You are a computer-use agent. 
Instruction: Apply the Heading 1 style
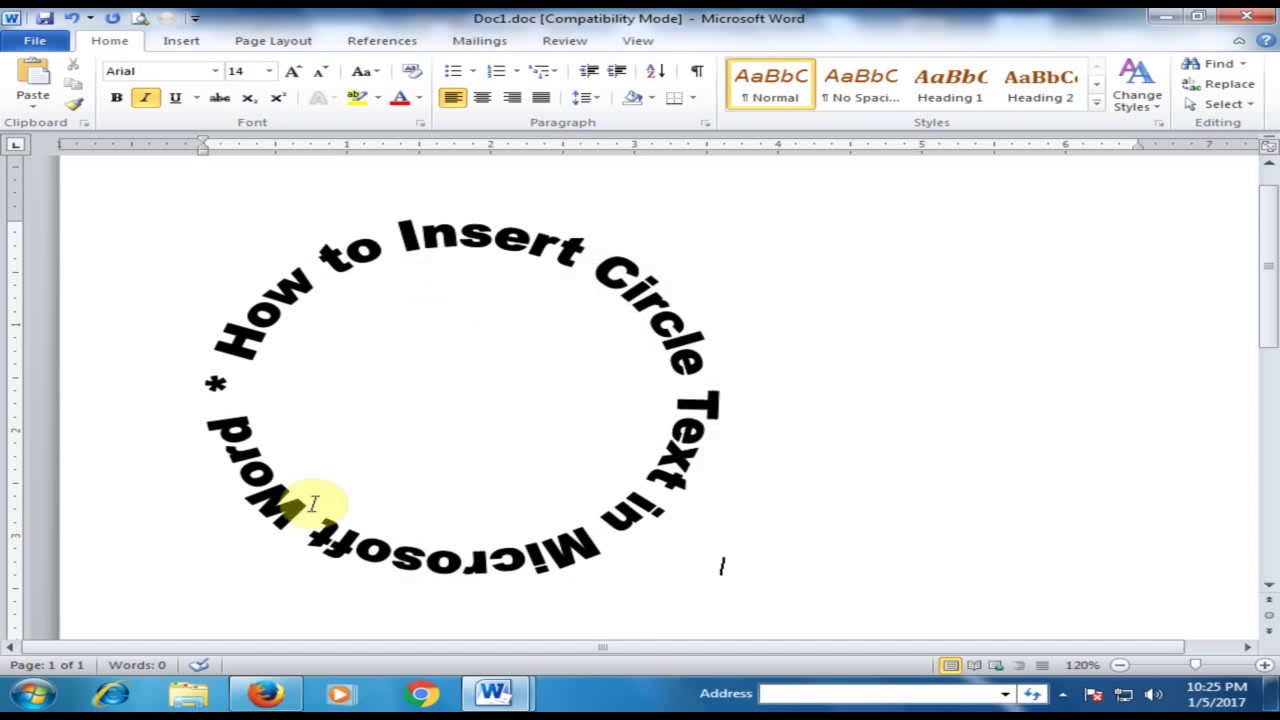click(x=950, y=84)
